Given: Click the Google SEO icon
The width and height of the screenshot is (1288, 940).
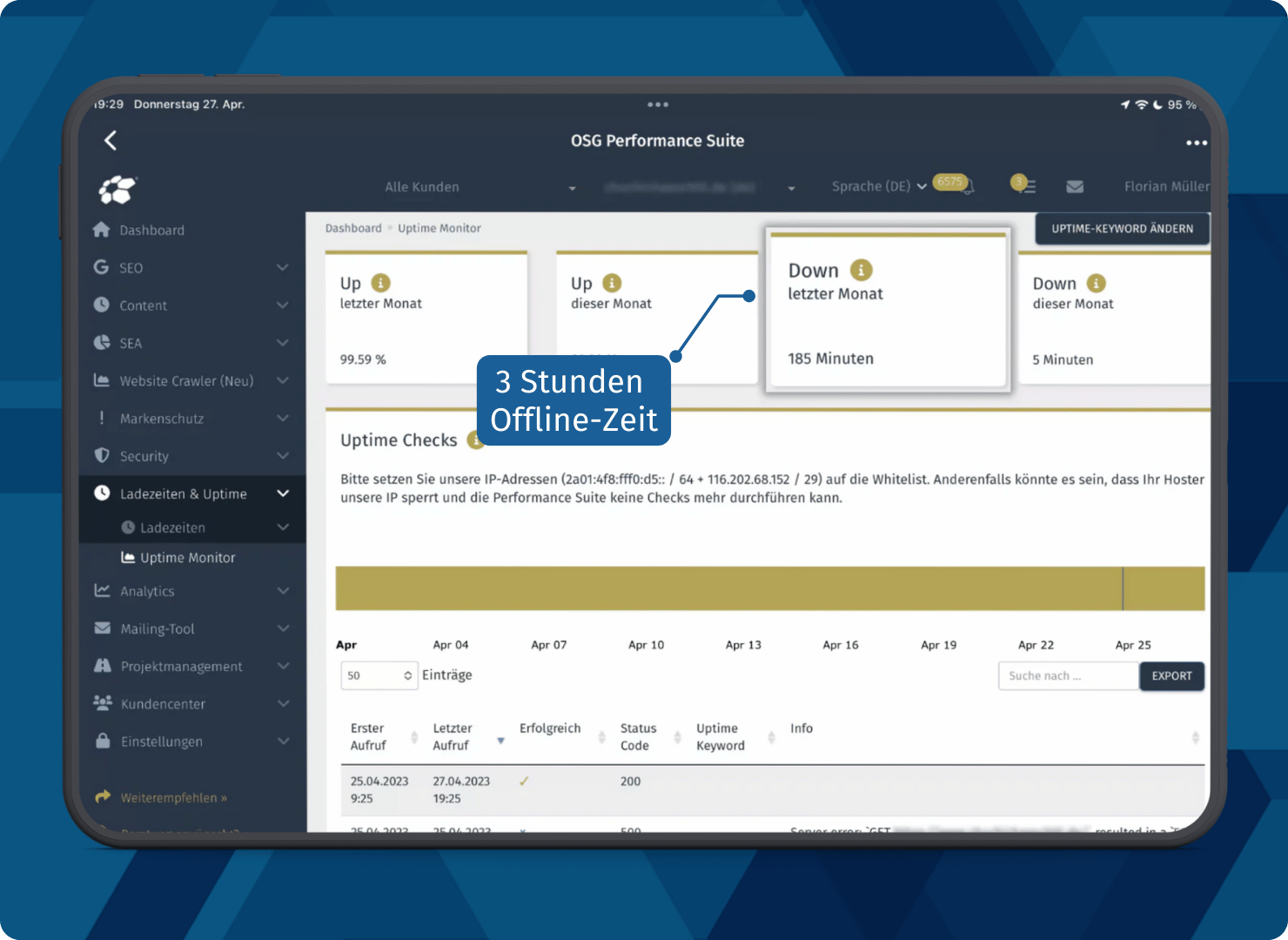Looking at the screenshot, I should [102, 267].
